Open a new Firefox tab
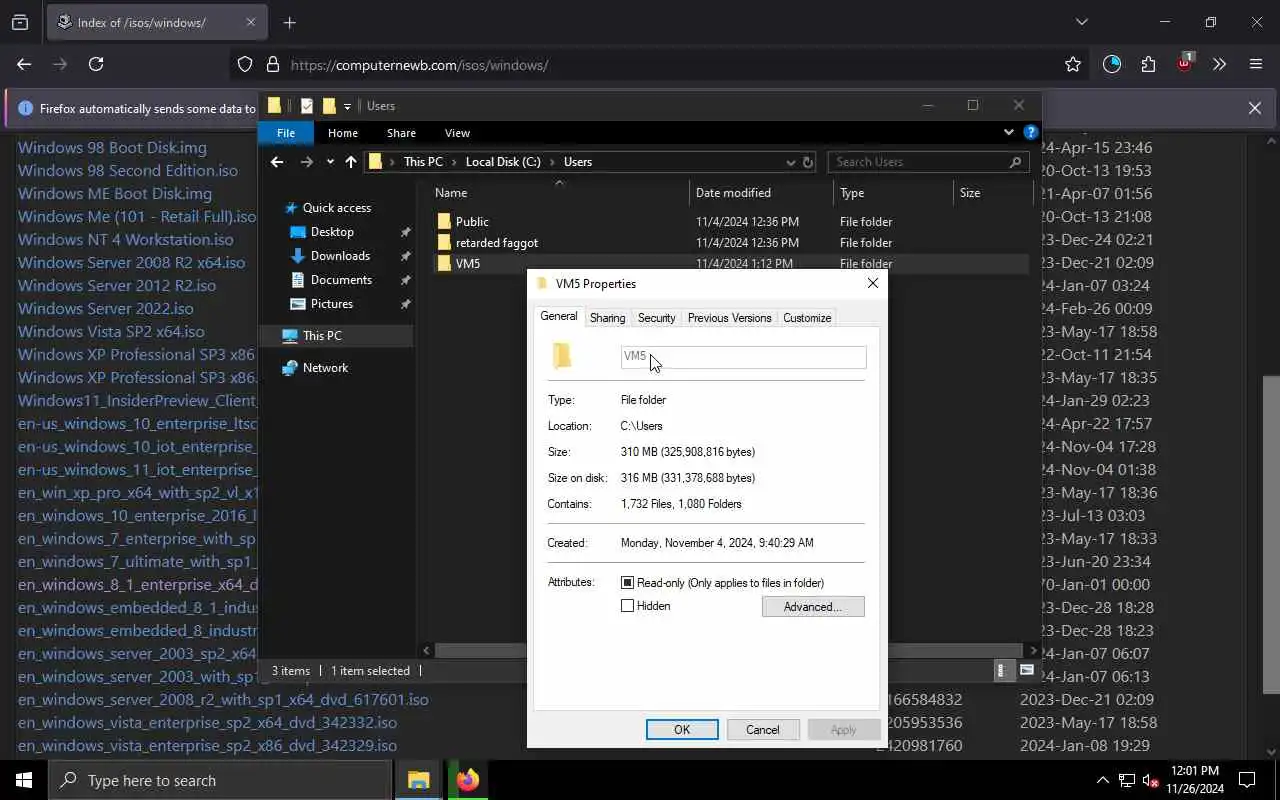This screenshot has height=800, width=1280. [289, 22]
